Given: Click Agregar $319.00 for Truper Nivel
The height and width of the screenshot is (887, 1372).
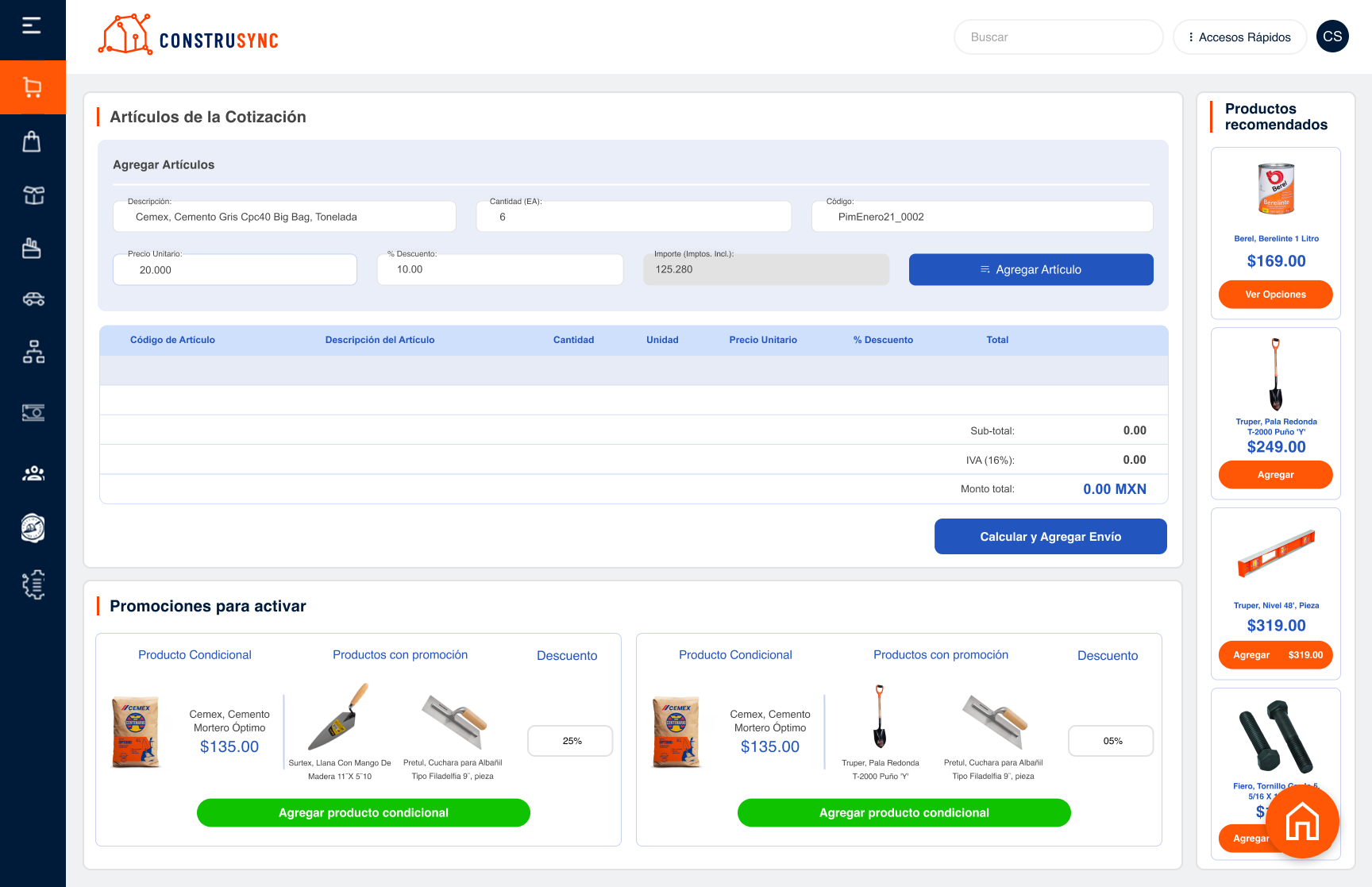Looking at the screenshot, I should click(x=1275, y=655).
